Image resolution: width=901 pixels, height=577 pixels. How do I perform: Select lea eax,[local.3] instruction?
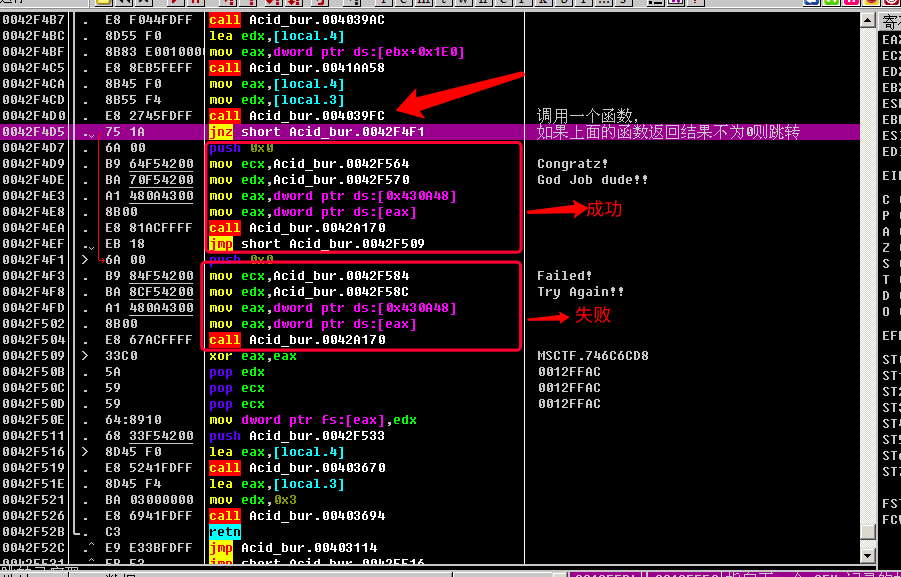point(276,484)
